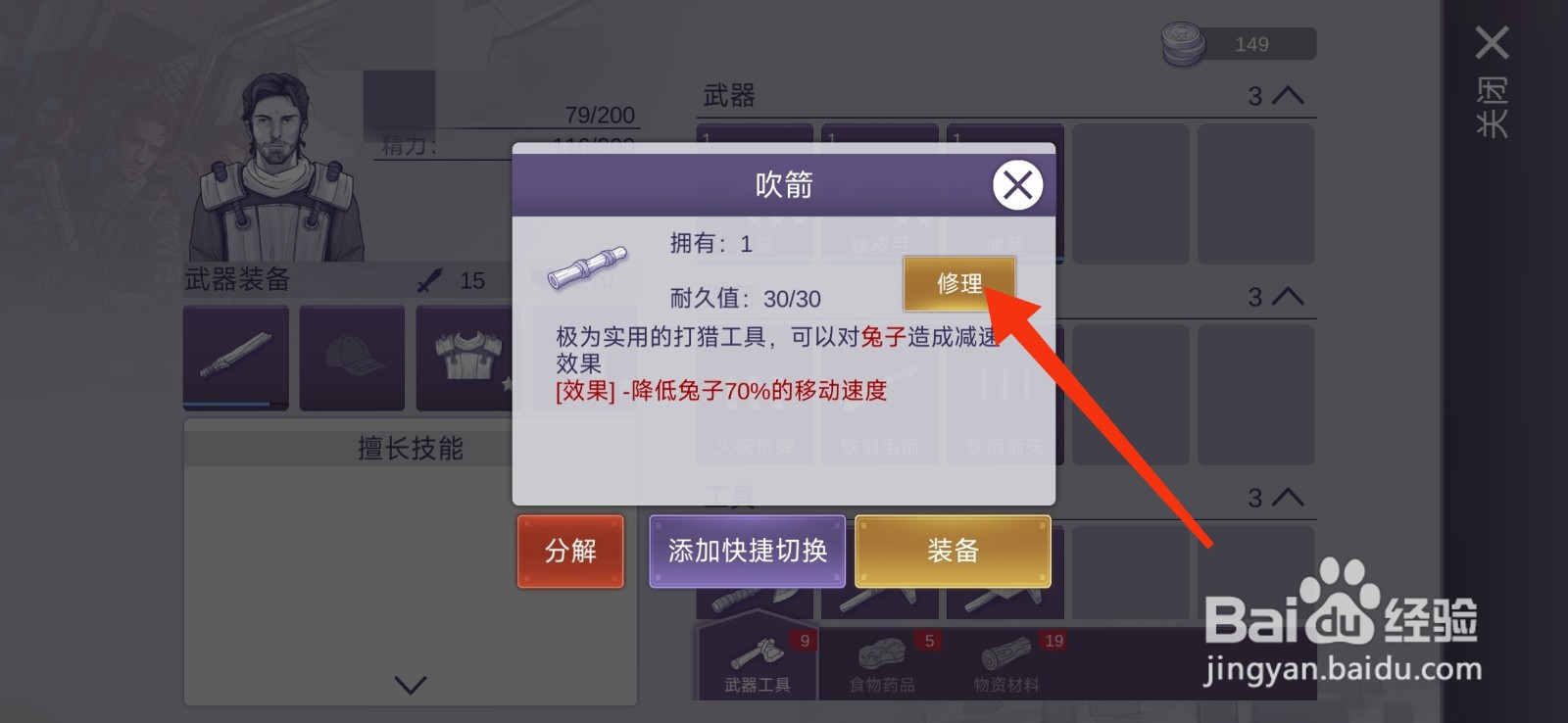Tap the coin currency icon
Image resolution: width=1568 pixels, height=723 pixels.
[1183, 44]
